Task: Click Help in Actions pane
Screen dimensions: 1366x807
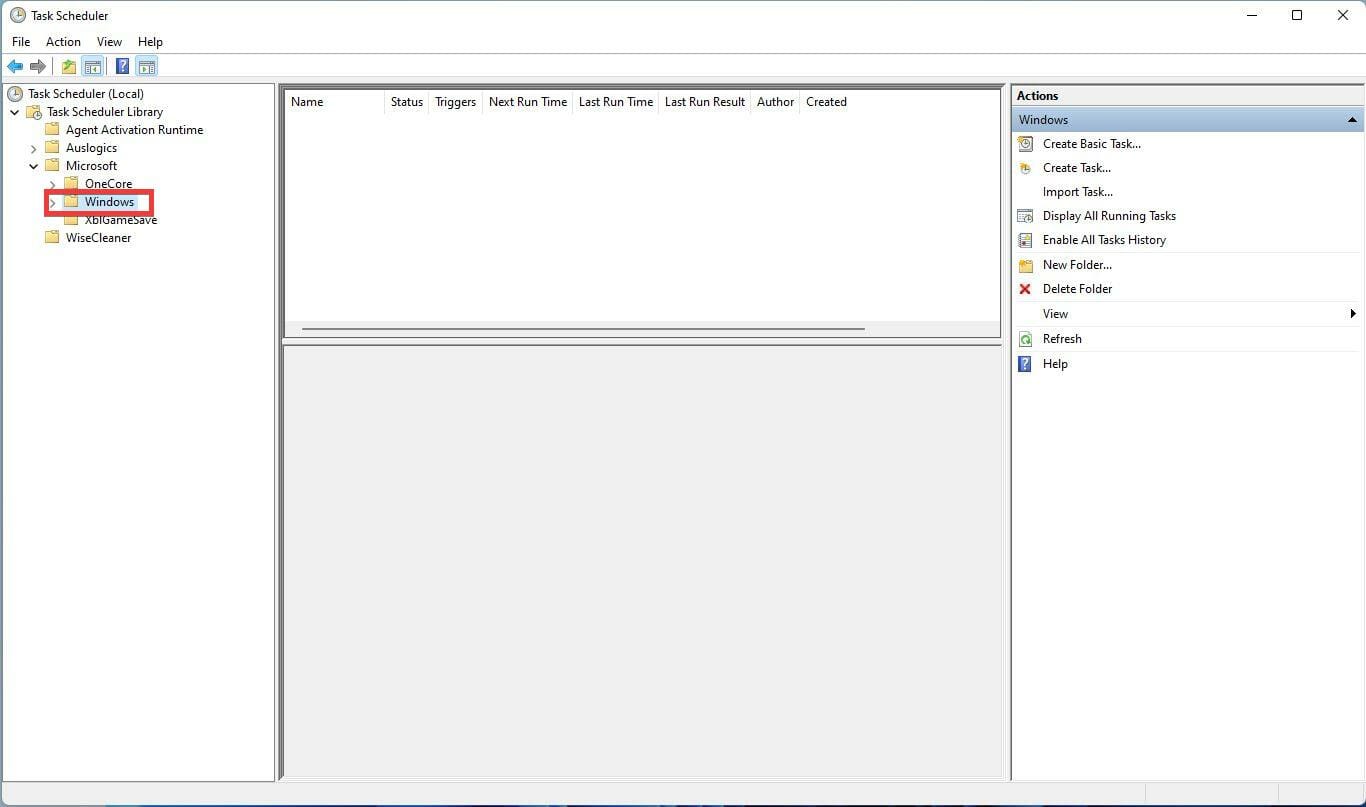Action: [x=1055, y=364]
